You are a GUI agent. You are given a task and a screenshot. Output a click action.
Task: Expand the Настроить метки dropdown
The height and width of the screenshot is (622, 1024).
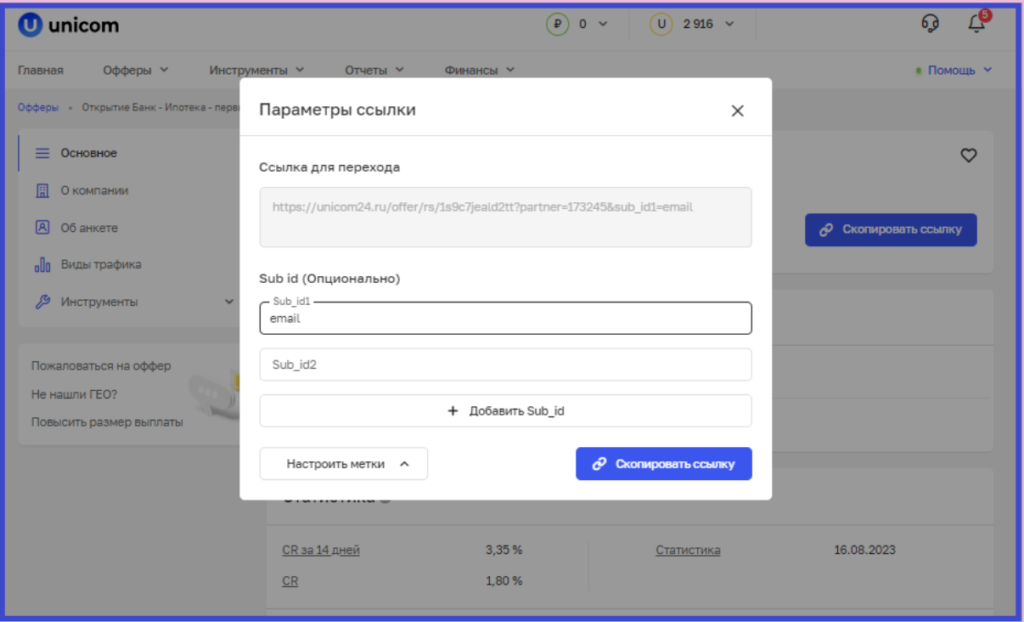343,464
